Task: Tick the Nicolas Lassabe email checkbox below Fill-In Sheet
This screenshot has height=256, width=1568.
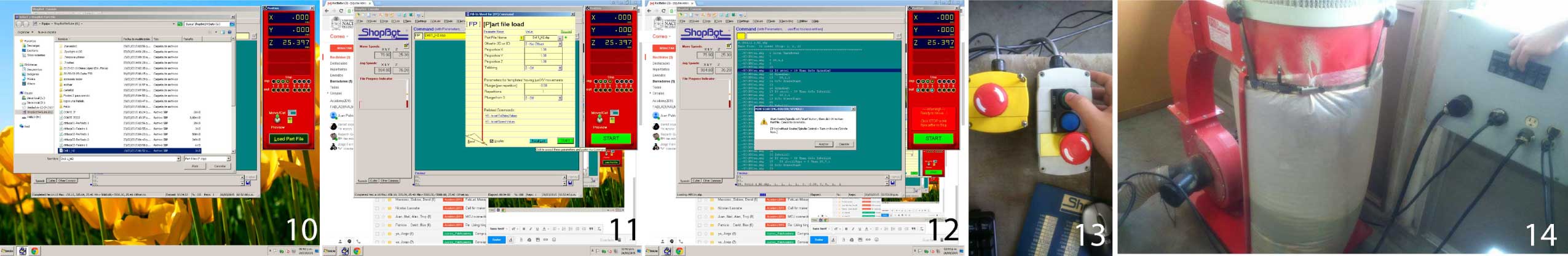Action: [377, 208]
